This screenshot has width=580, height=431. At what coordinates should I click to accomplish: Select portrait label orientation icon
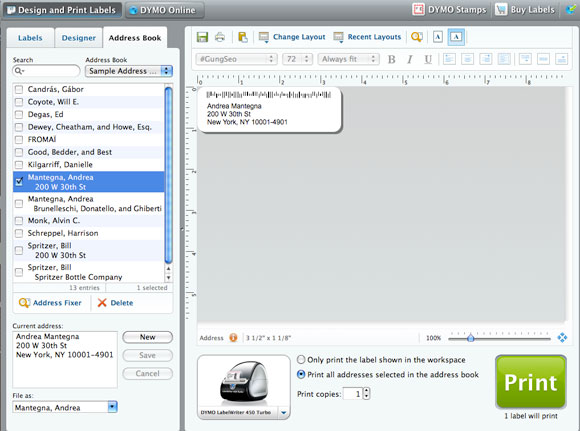pos(438,37)
